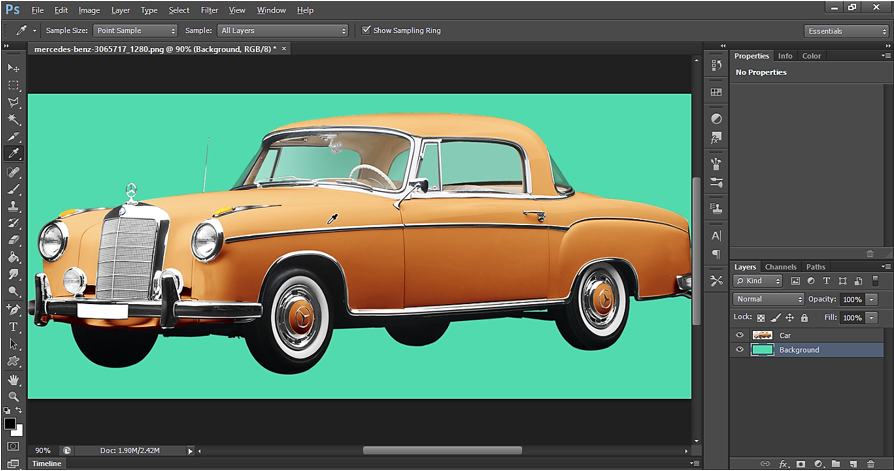Select the Horizontal Type tool
894x471 pixels.
(x=13, y=327)
